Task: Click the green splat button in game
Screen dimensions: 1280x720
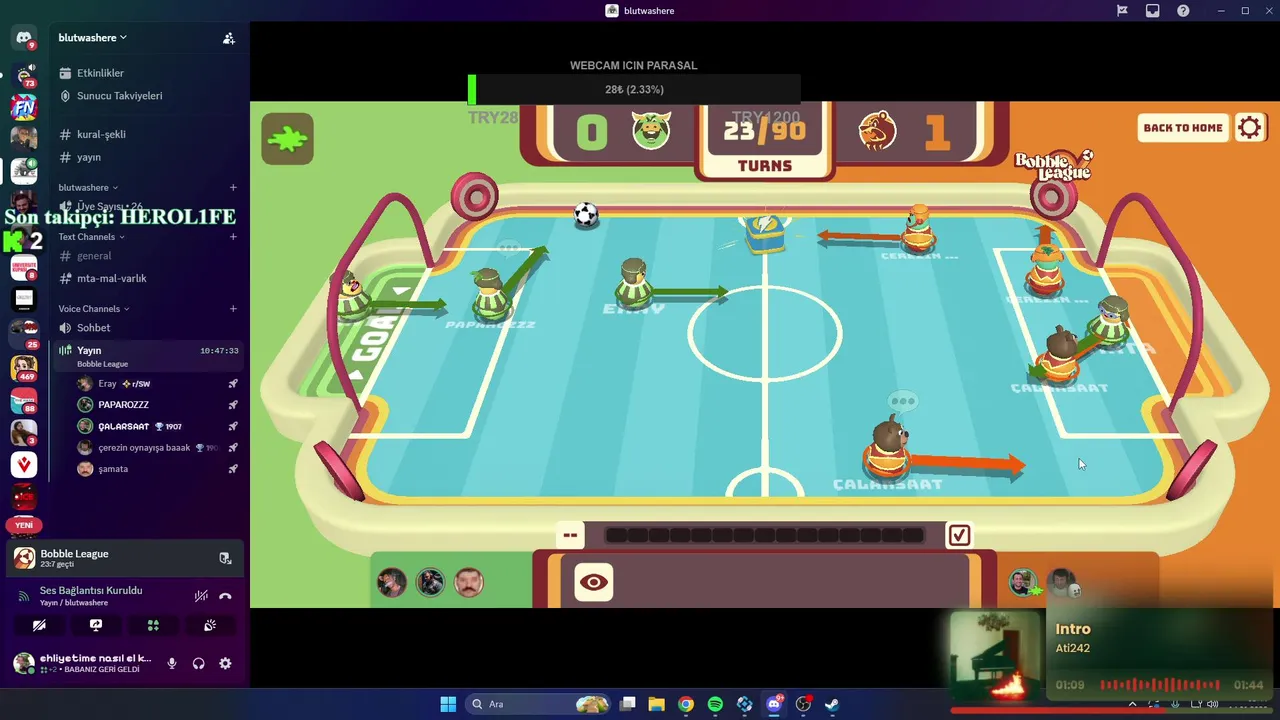Action: [288, 139]
